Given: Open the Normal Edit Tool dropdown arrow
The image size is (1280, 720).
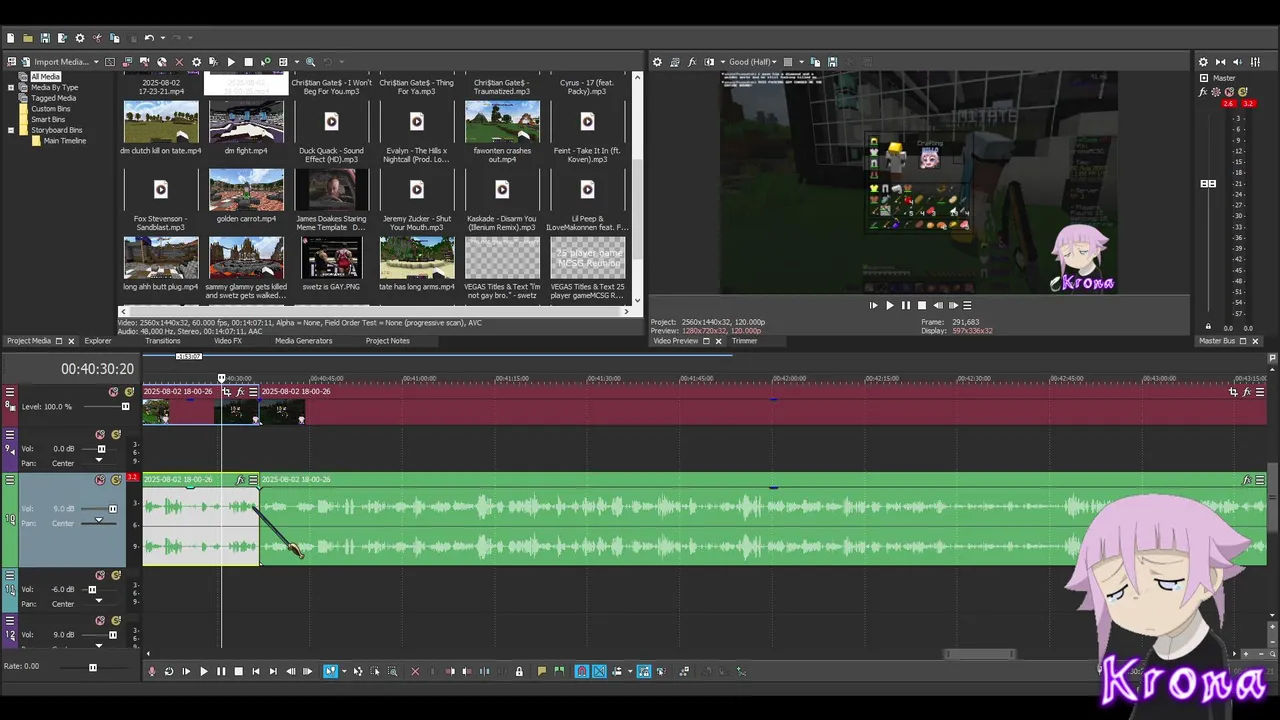Looking at the screenshot, I should [x=343, y=672].
